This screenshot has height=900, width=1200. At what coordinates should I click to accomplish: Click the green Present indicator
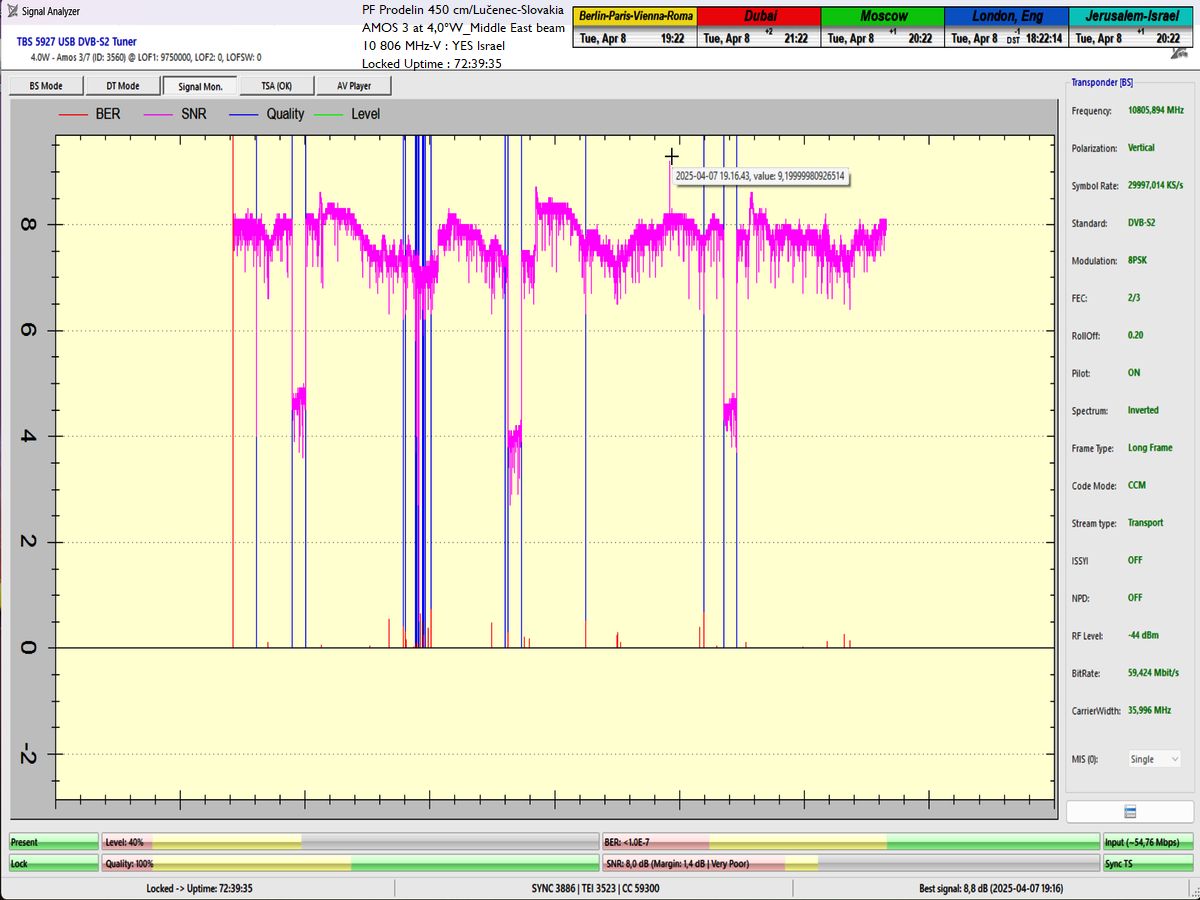[x=54, y=843]
